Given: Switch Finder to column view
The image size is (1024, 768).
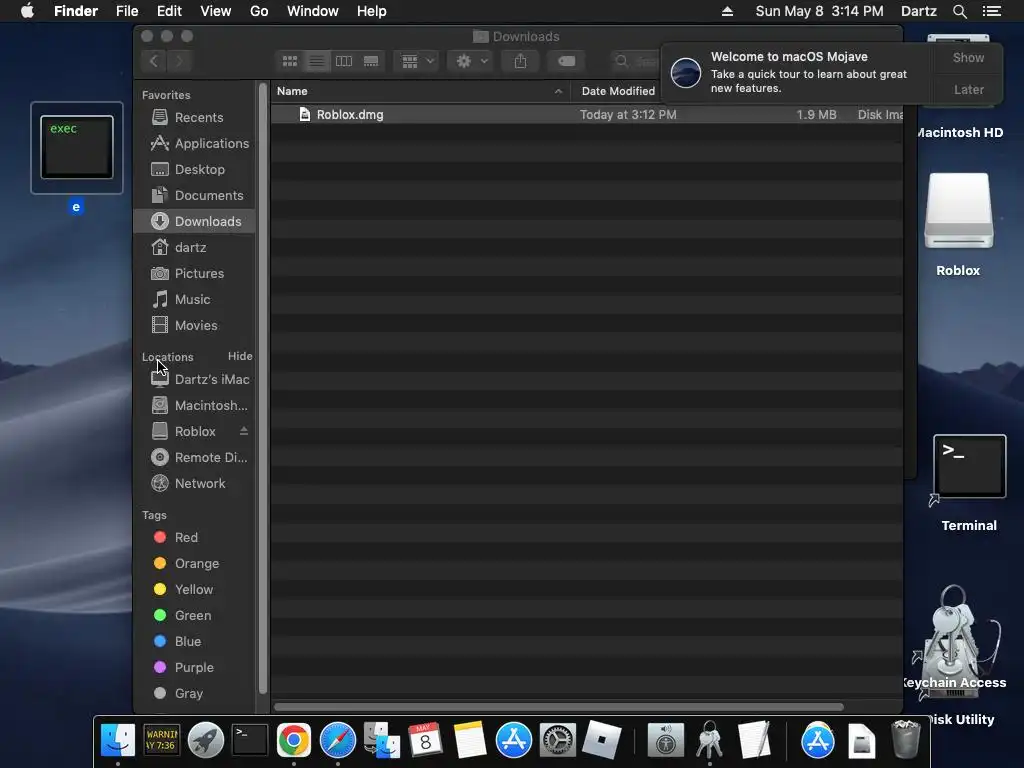Looking at the screenshot, I should click(x=344, y=61).
